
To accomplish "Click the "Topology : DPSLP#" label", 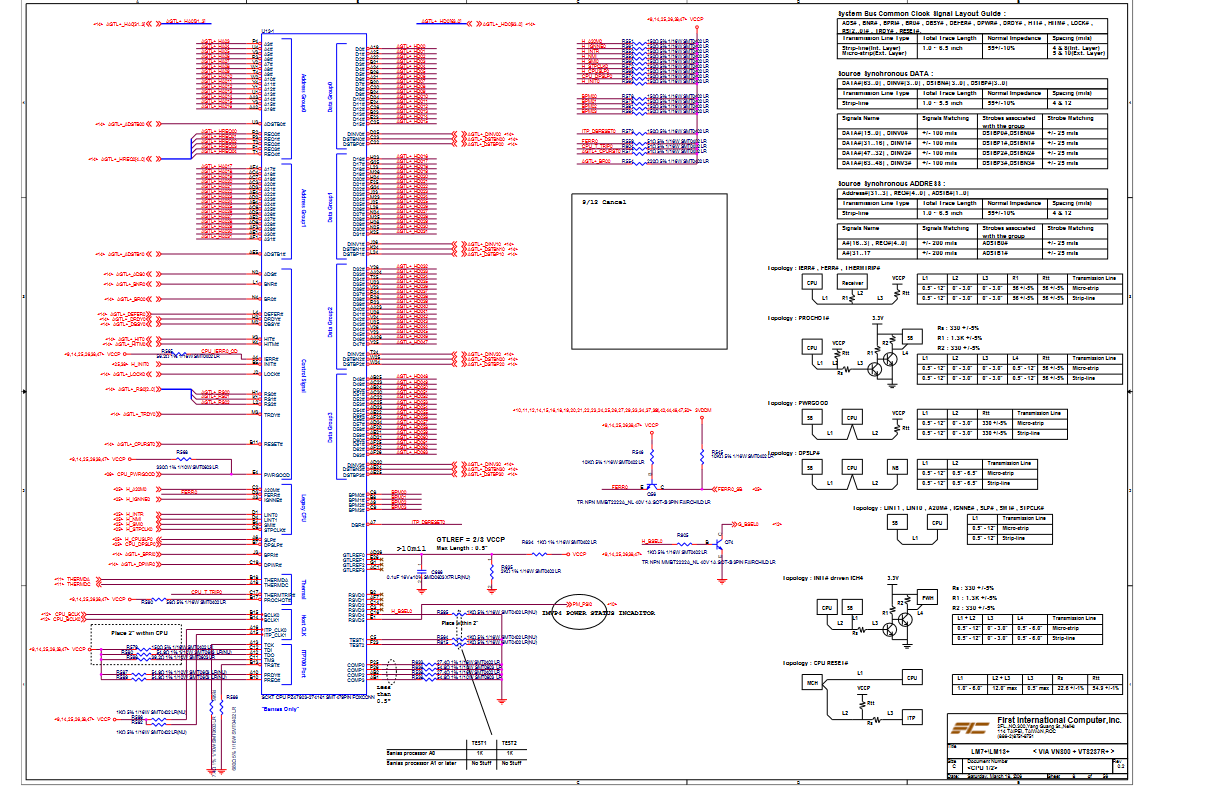I will point(794,453).
